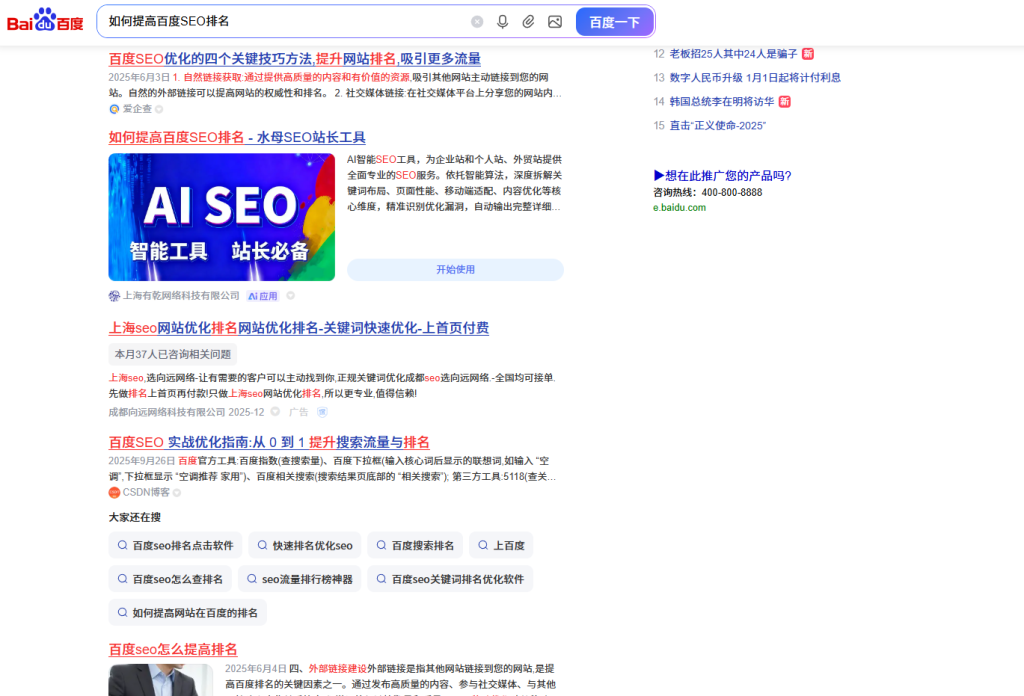Start voice search via the microphone icon
The image size is (1024, 696).
(x=503, y=21)
